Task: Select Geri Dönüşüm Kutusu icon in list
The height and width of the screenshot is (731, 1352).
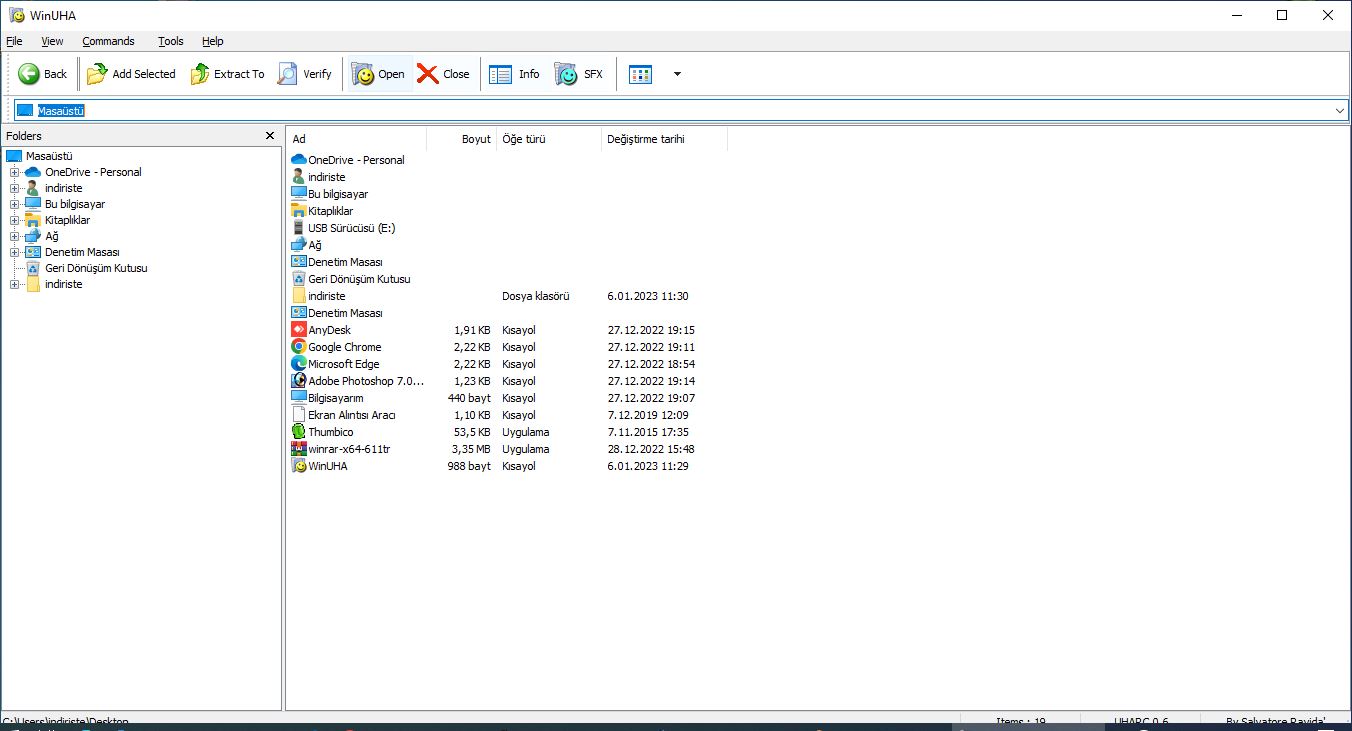Action: [299, 279]
